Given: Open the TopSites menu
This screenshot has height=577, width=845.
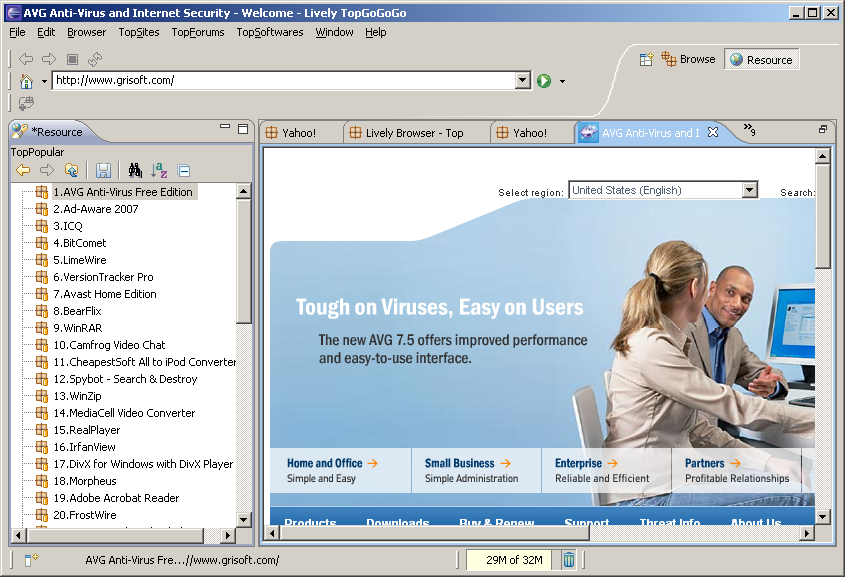Looking at the screenshot, I should 139,32.
